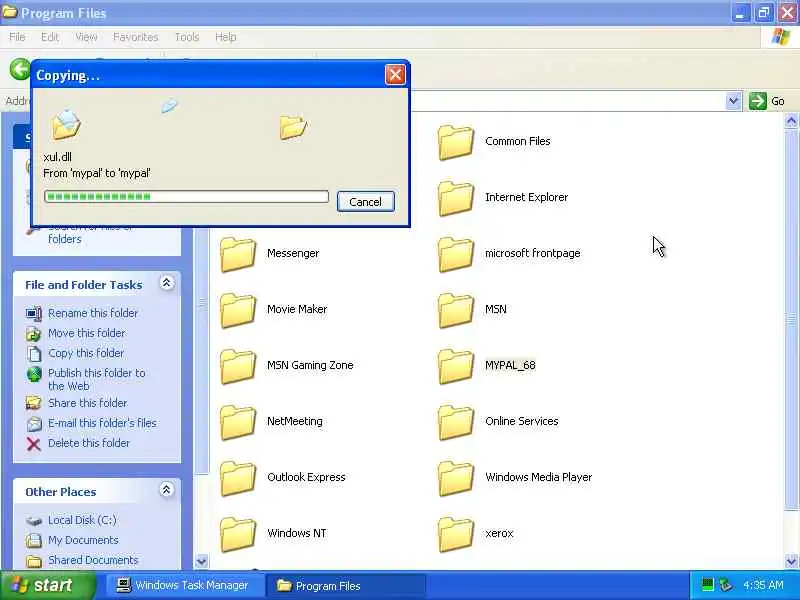Screen dimensions: 800x600
Task: Open the Start menu
Action: coord(47,585)
